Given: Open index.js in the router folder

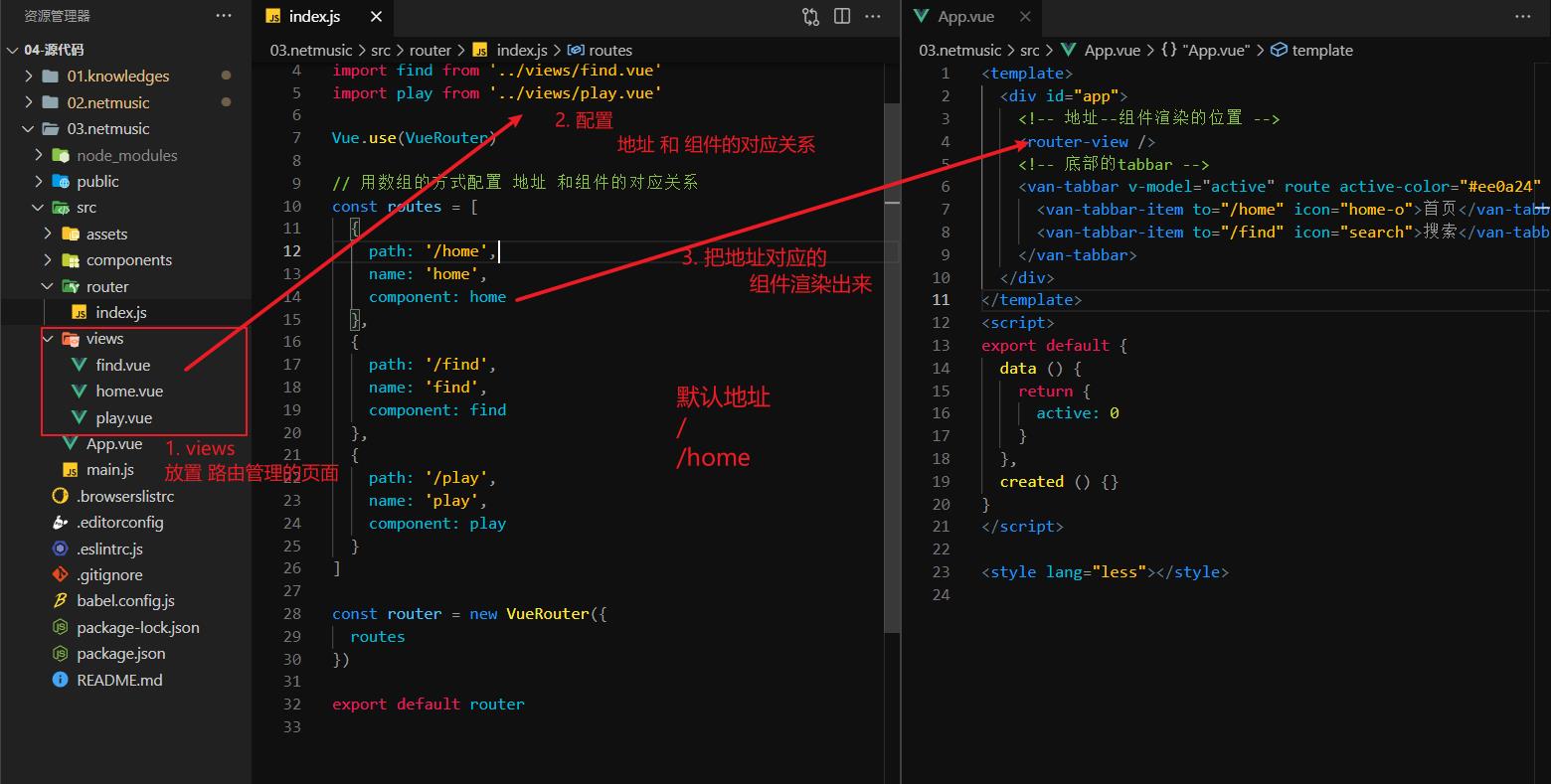Looking at the screenshot, I should 121,312.
